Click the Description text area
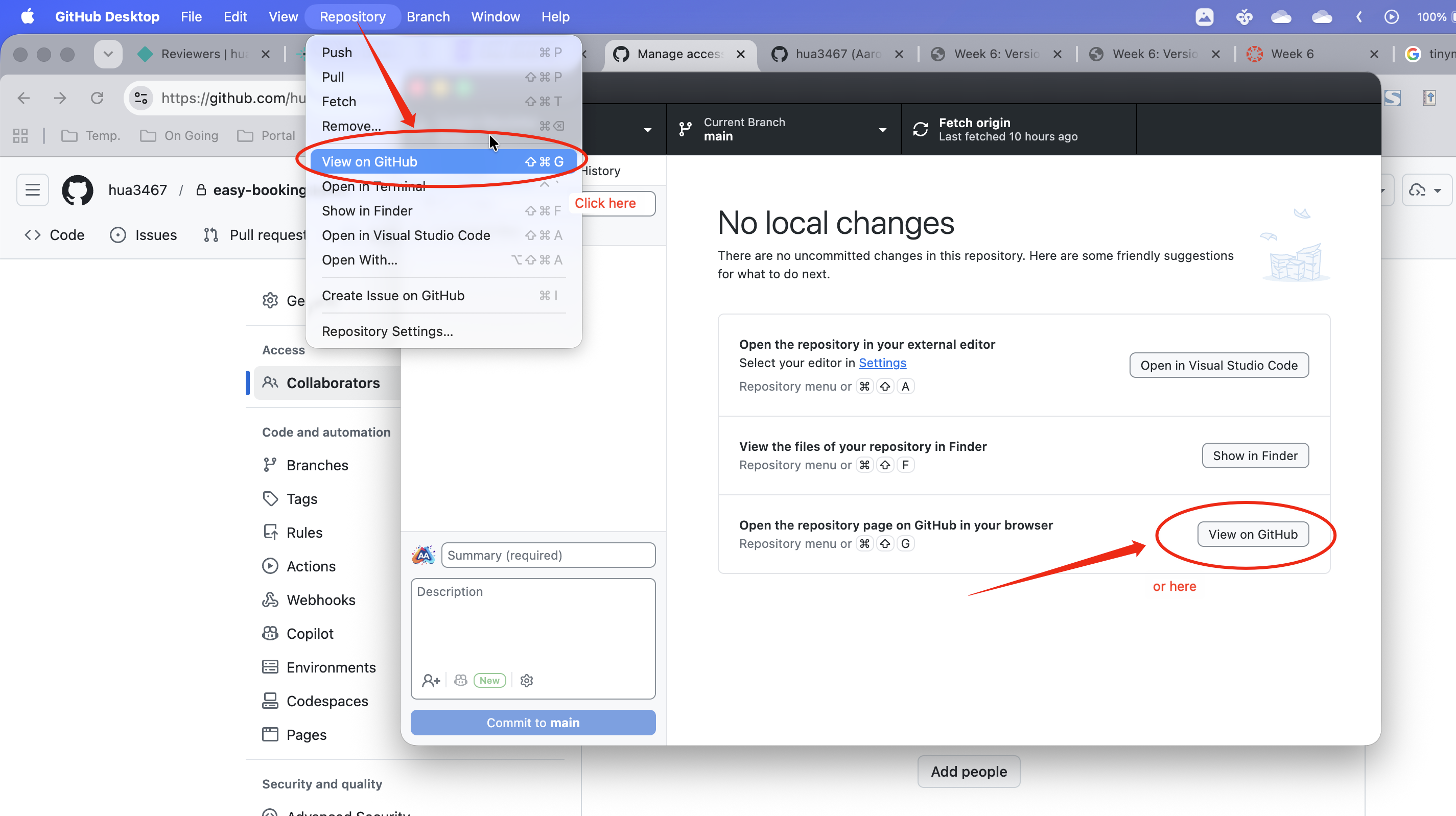The image size is (1456, 816). coord(533,639)
